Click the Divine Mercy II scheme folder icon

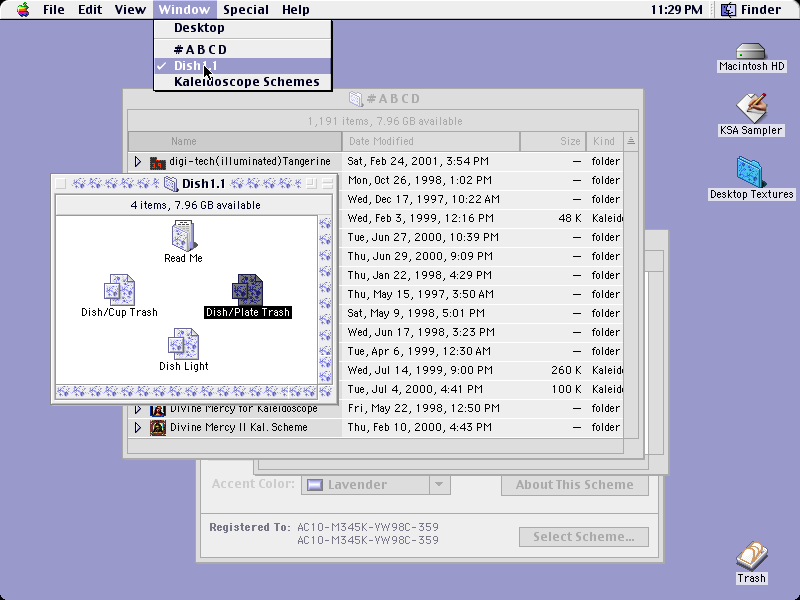click(158, 428)
